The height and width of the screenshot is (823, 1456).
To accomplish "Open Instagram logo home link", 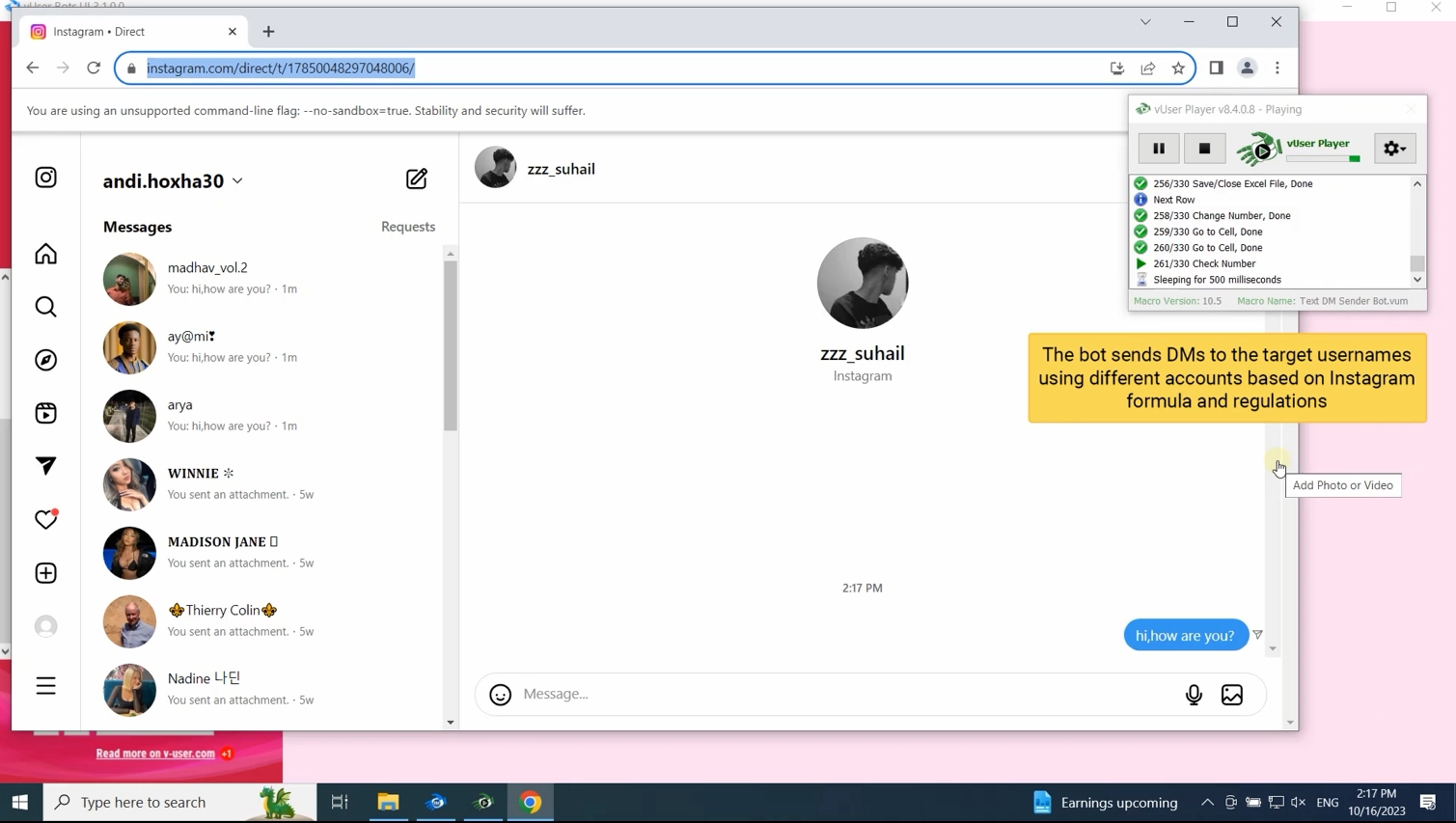I will click(x=45, y=178).
